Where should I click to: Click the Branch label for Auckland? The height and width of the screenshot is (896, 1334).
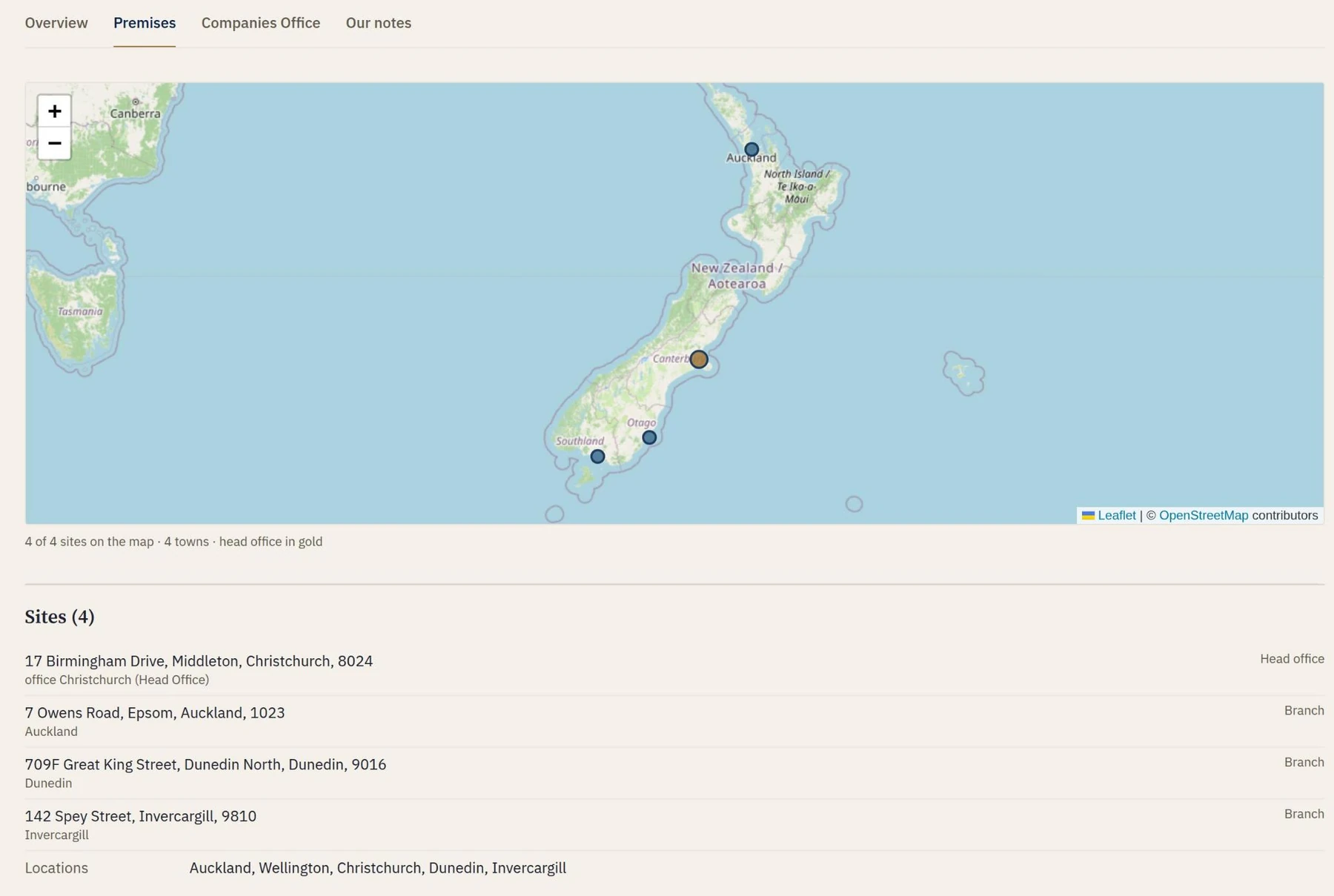click(x=1304, y=711)
